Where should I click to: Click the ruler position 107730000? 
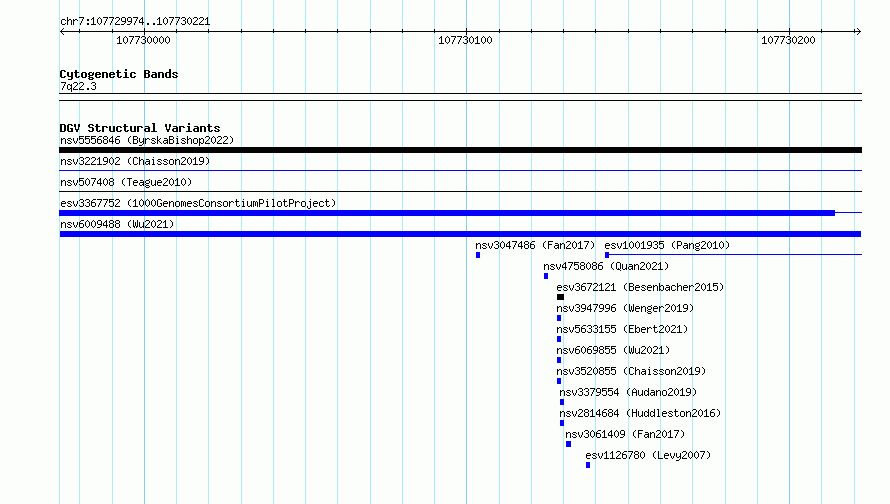[x=143, y=40]
